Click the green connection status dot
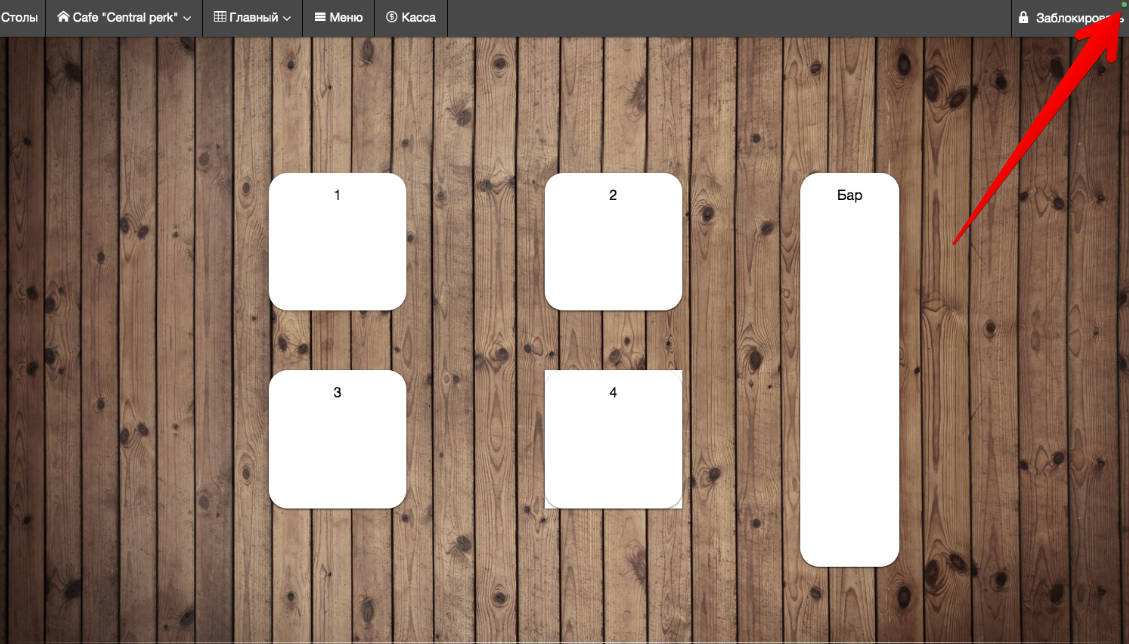This screenshot has height=644, width=1129. [x=1123, y=5]
